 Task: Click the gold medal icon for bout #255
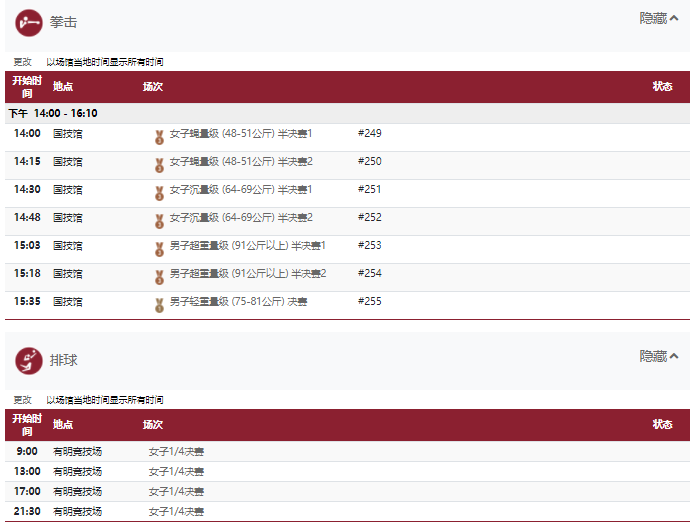click(x=159, y=305)
